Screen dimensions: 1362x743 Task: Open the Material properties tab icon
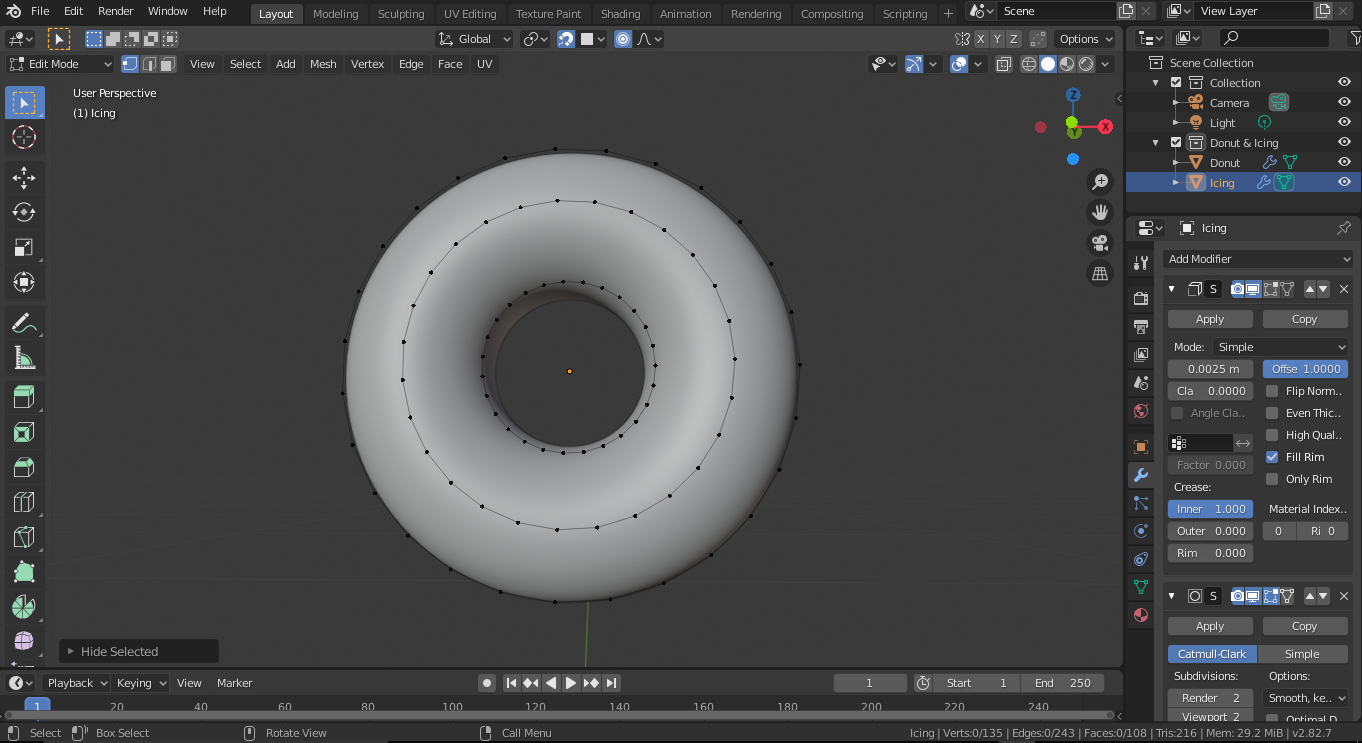click(x=1141, y=614)
